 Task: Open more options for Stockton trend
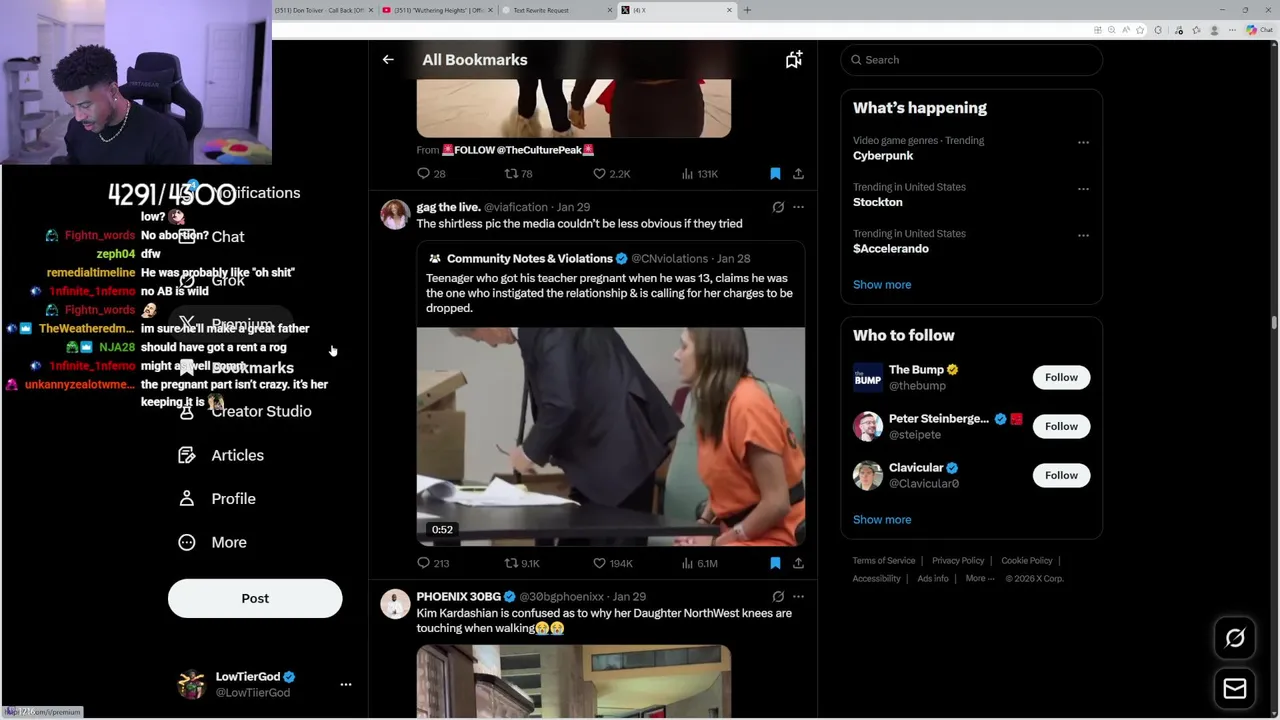point(1083,188)
